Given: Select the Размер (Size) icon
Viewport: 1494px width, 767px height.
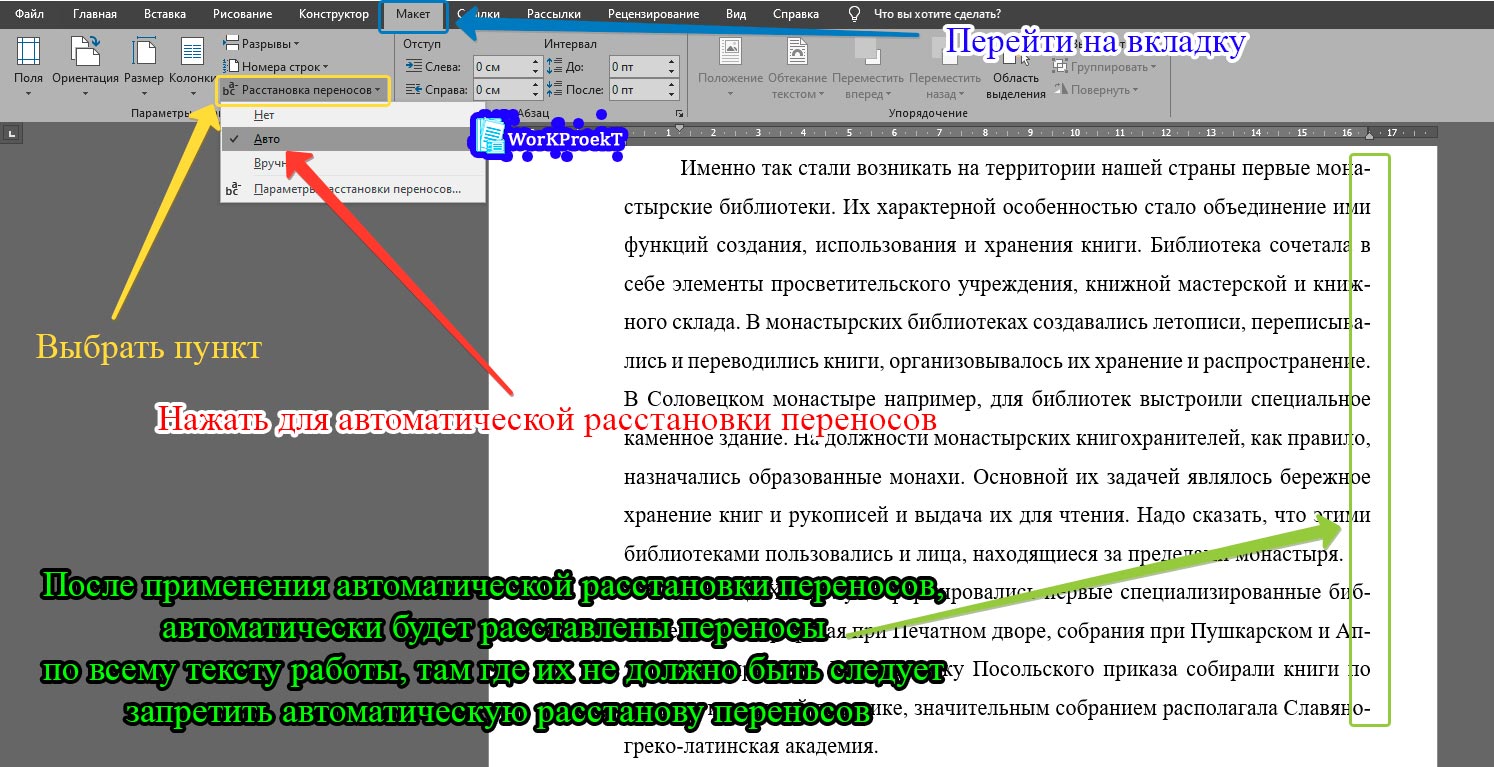Looking at the screenshot, I should tap(146, 62).
